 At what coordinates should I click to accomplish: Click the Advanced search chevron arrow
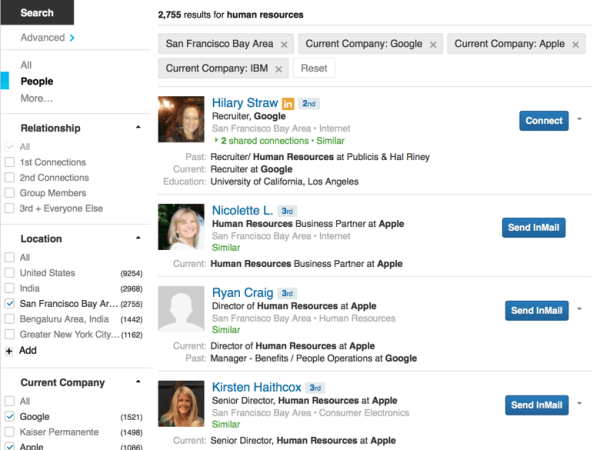[x=72, y=38]
